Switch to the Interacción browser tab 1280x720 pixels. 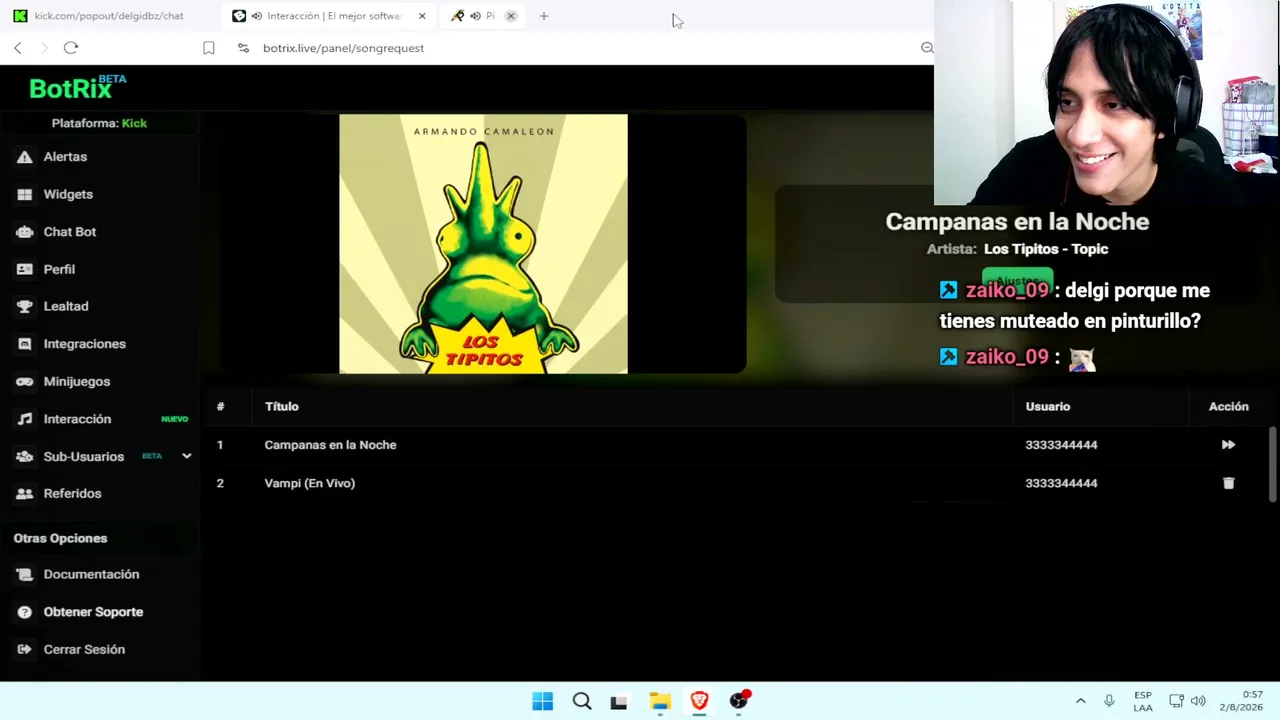pos(329,16)
